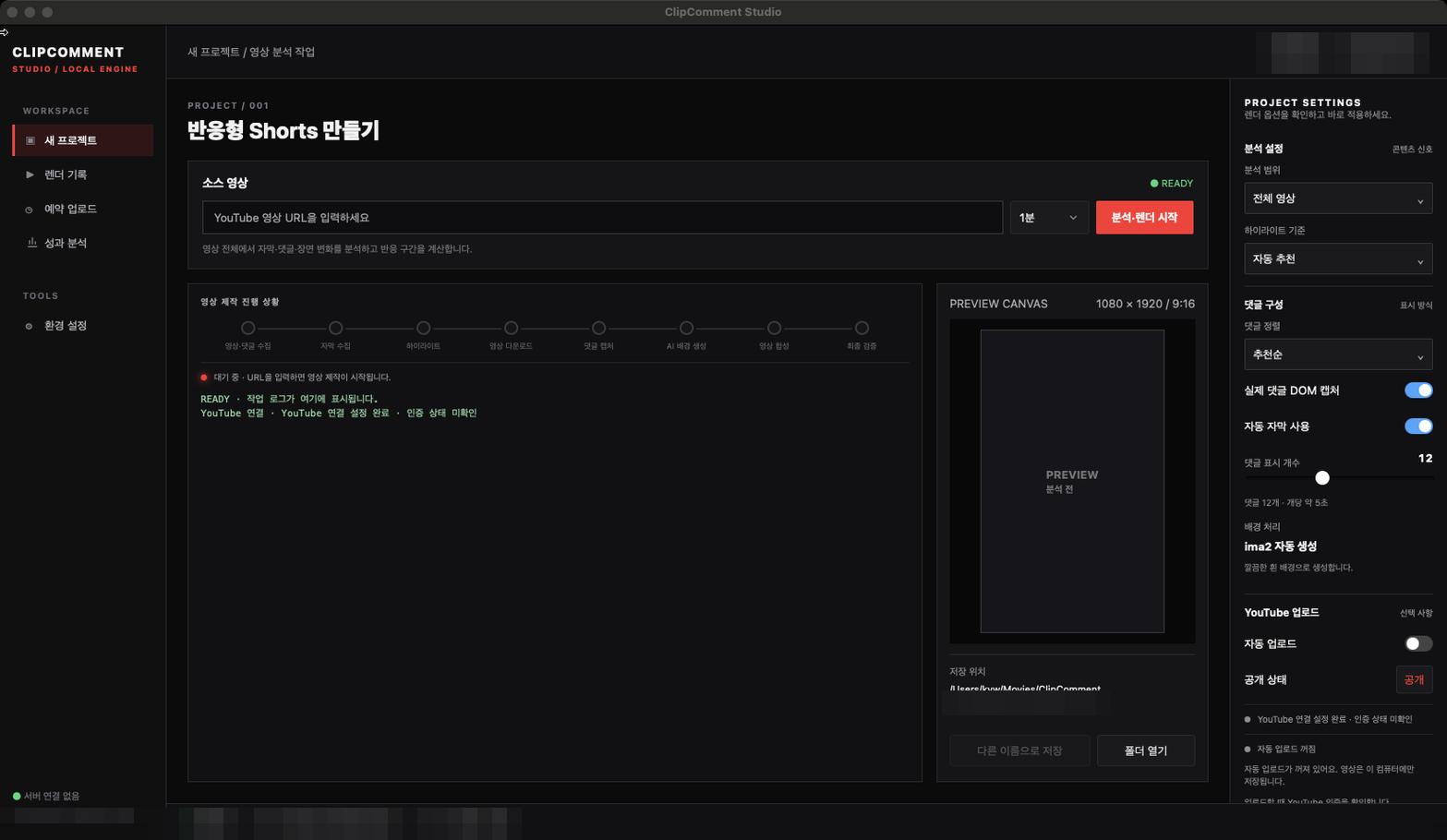The width and height of the screenshot is (1447, 840).
Task: Click the green READY status dot
Action: click(1154, 184)
